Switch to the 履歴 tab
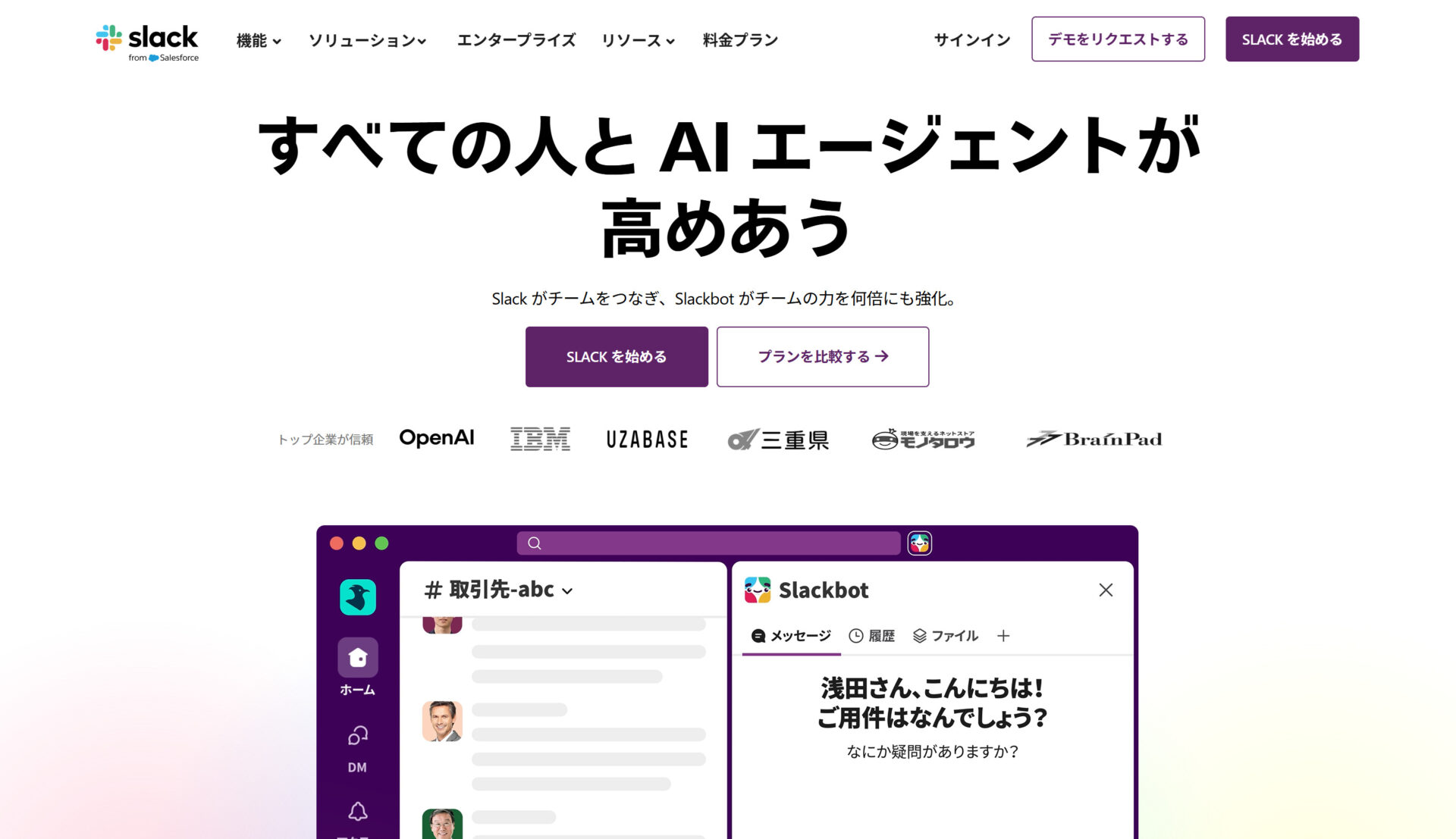Screen dimensions: 1456x839 click(872, 636)
